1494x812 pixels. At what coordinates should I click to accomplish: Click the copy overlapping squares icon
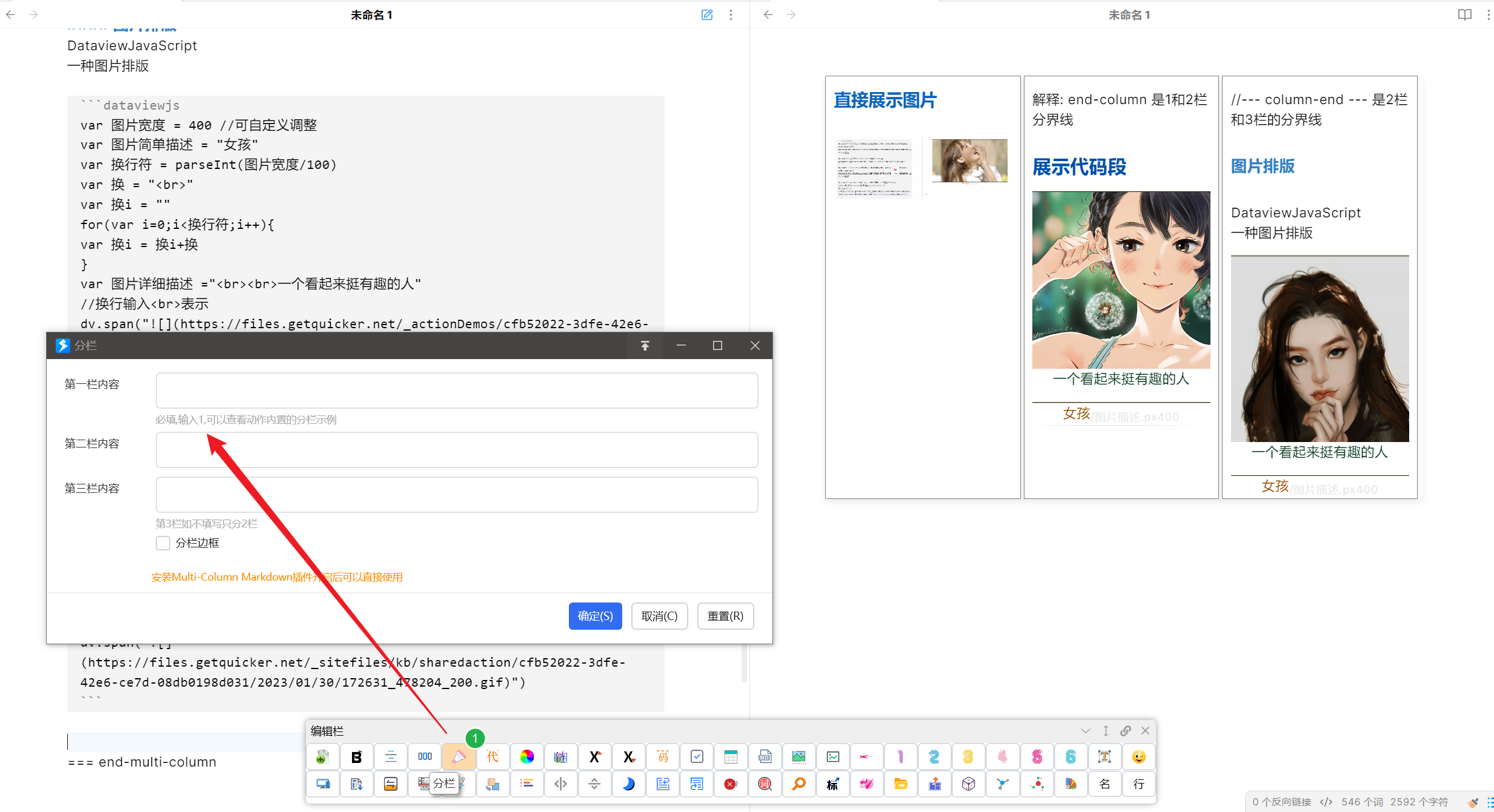click(493, 784)
